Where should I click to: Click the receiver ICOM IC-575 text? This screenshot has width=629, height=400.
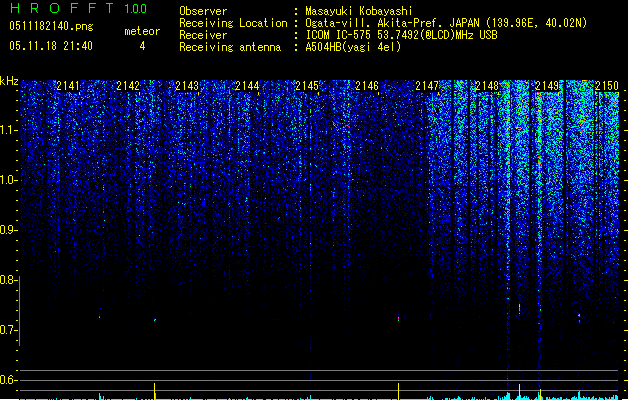(x=401, y=35)
